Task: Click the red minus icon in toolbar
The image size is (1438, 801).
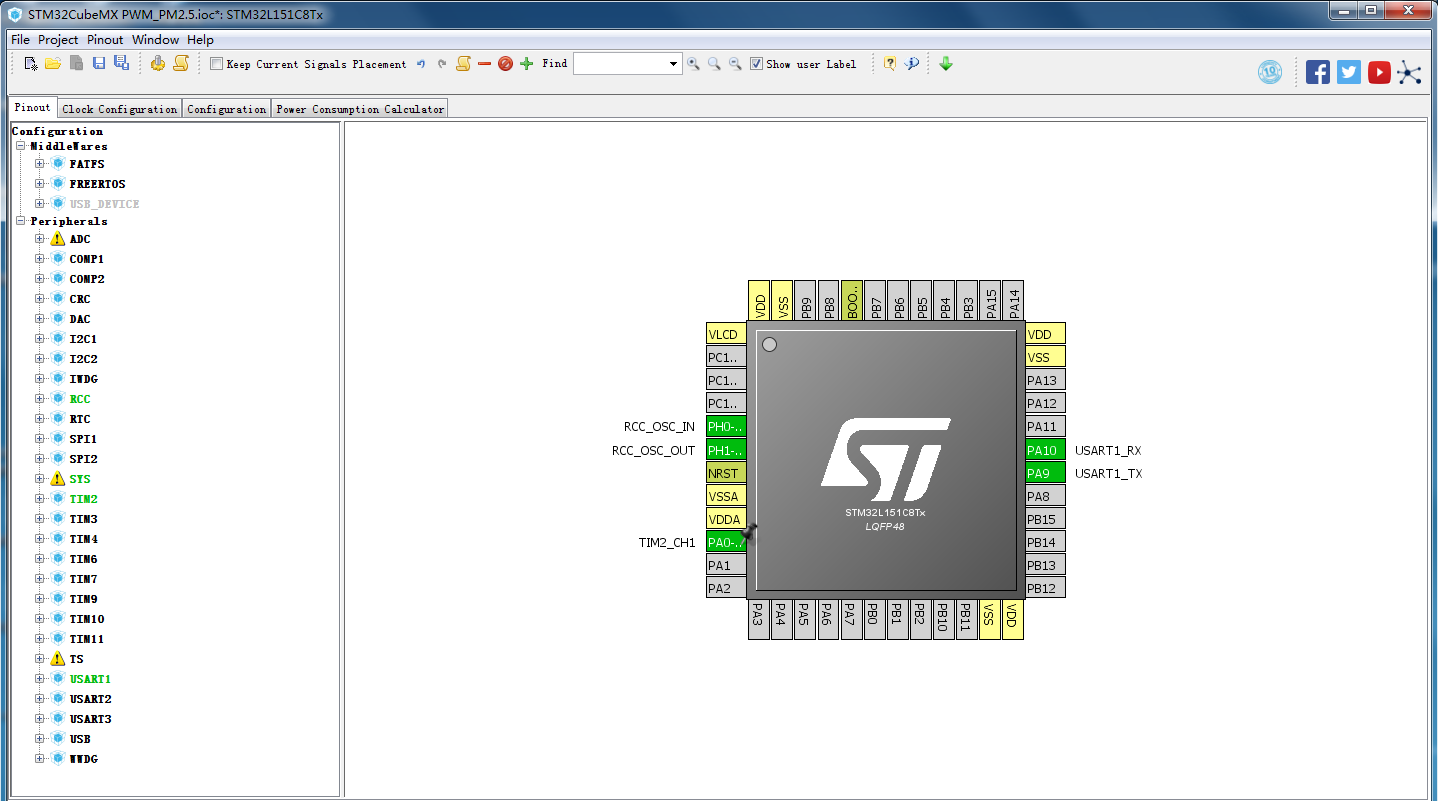Action: (485, 64)
